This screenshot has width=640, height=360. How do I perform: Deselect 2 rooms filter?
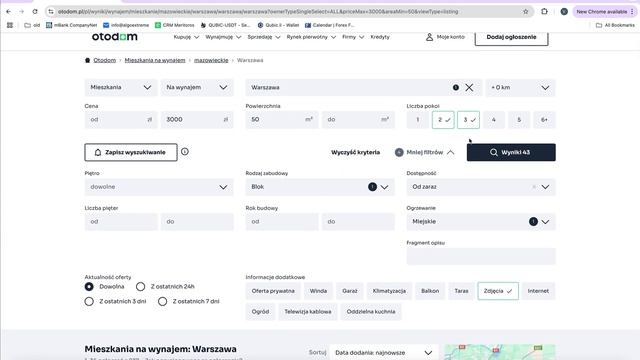[x=443, y=120]
